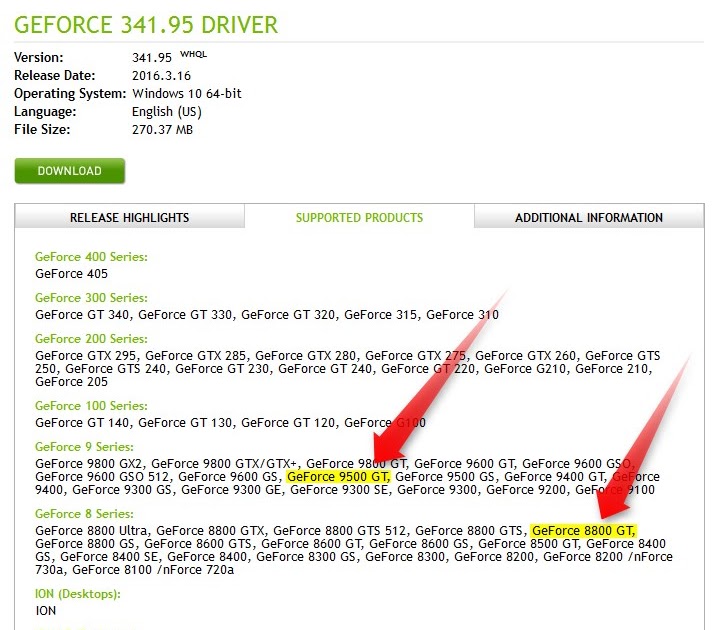Image resolution: width=715 pixels, height=630 pixels.
Task: Click GeForce GT 140 in the list
Action: tap(82, 423)
